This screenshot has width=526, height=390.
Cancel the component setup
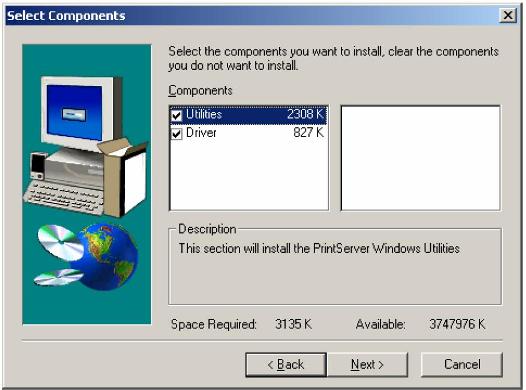462,365
